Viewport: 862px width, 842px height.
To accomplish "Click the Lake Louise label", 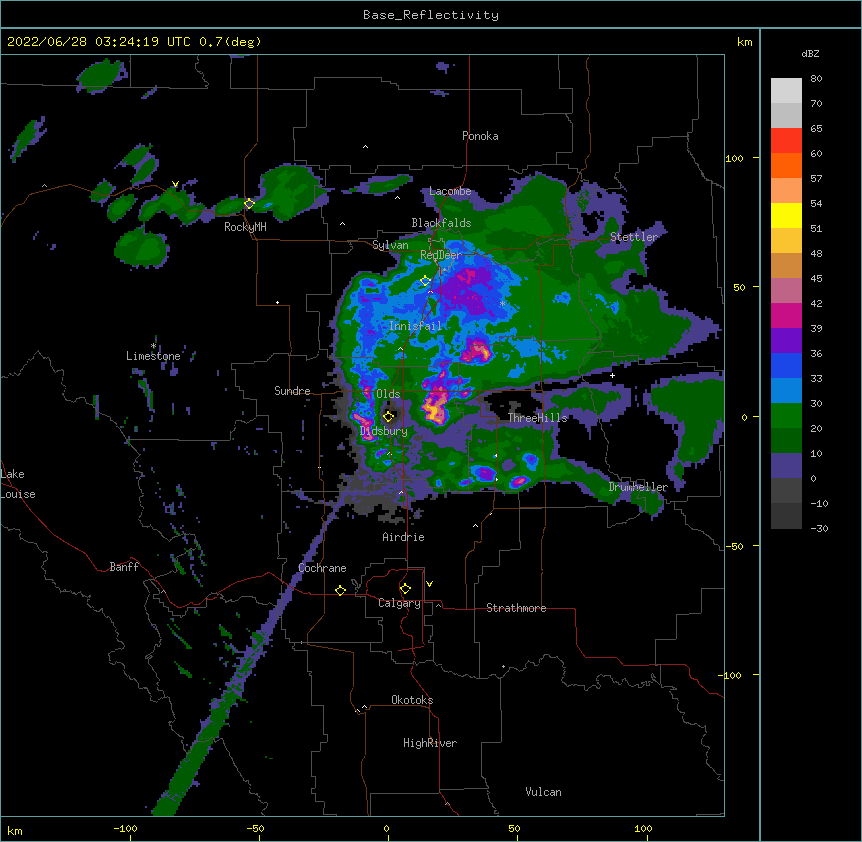I will click(18, 484).
